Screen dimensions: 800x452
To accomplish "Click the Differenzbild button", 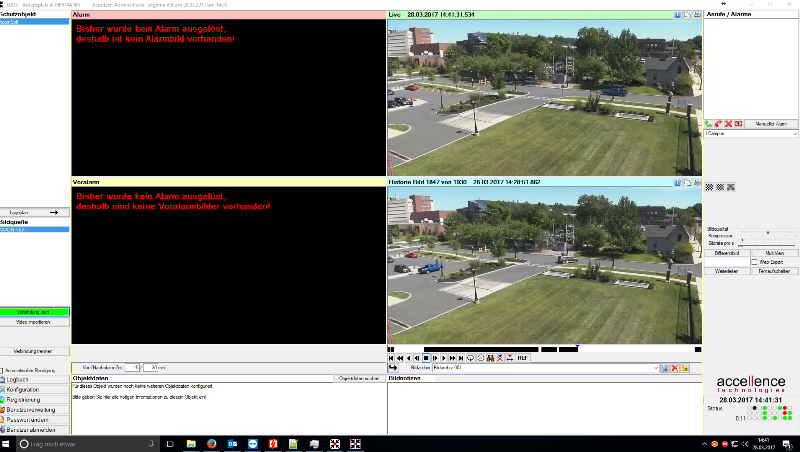I will 727,253.
